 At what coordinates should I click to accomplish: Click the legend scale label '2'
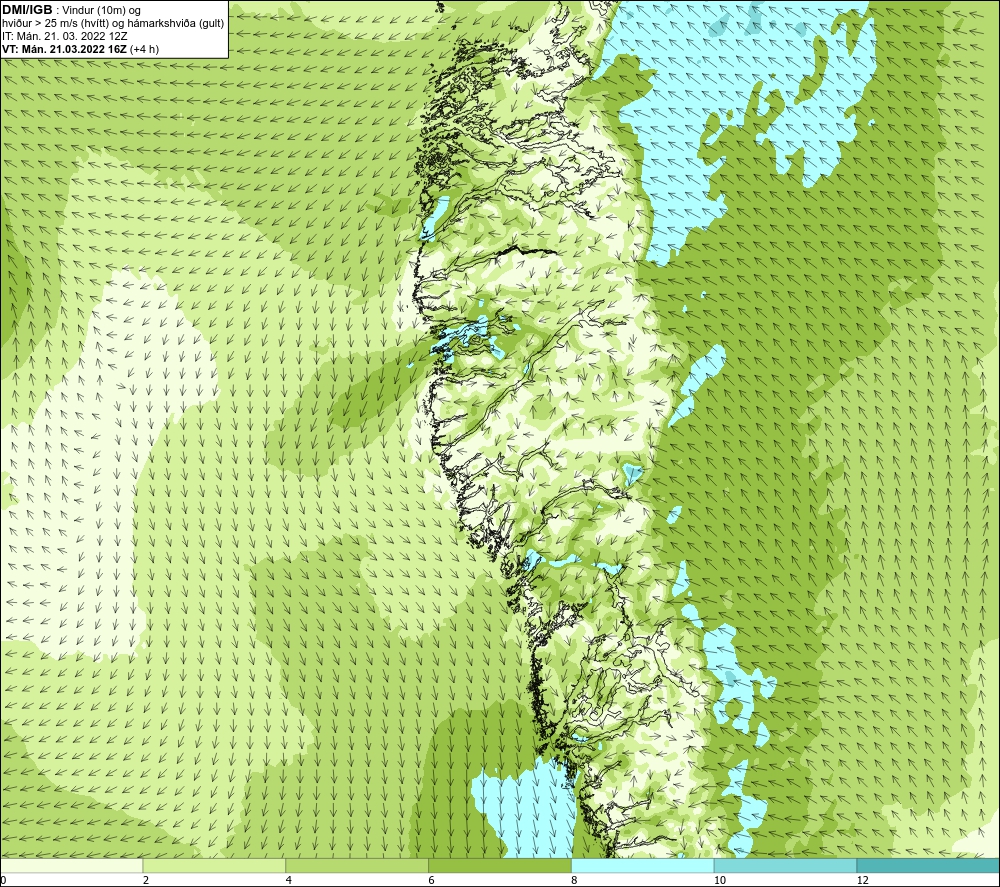(x=146, y=880)
